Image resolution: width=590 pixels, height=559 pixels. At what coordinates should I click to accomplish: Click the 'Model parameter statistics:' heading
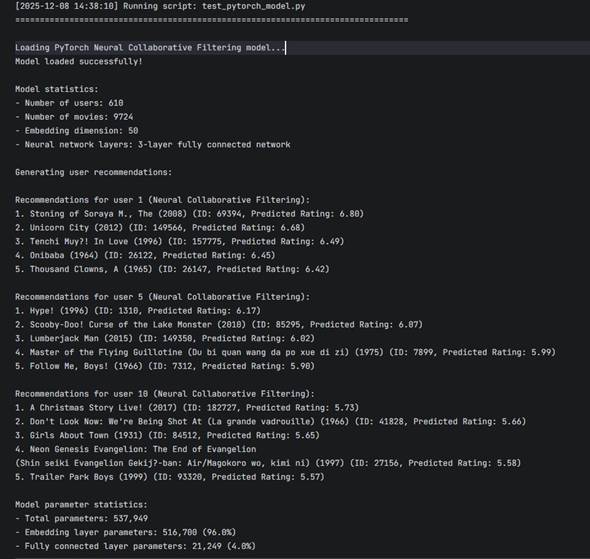tap(82, 505)
